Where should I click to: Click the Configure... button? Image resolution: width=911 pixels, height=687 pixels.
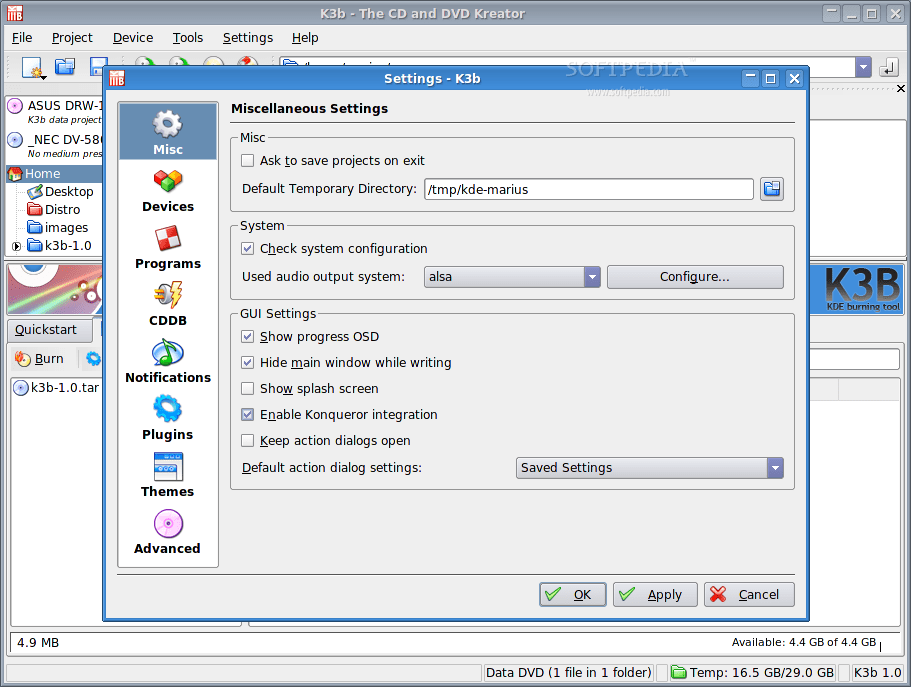[x=695, y=277]
